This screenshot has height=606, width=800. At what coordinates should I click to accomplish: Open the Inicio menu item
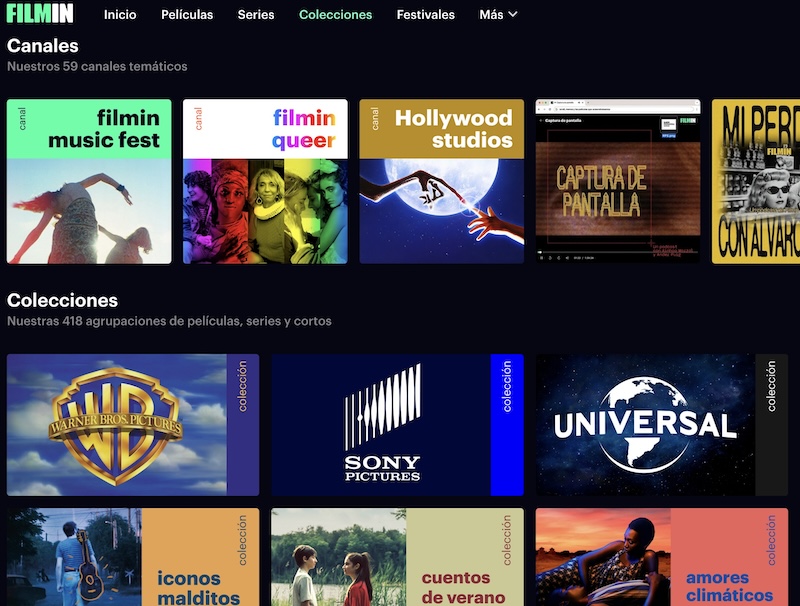tap(120, 15)
